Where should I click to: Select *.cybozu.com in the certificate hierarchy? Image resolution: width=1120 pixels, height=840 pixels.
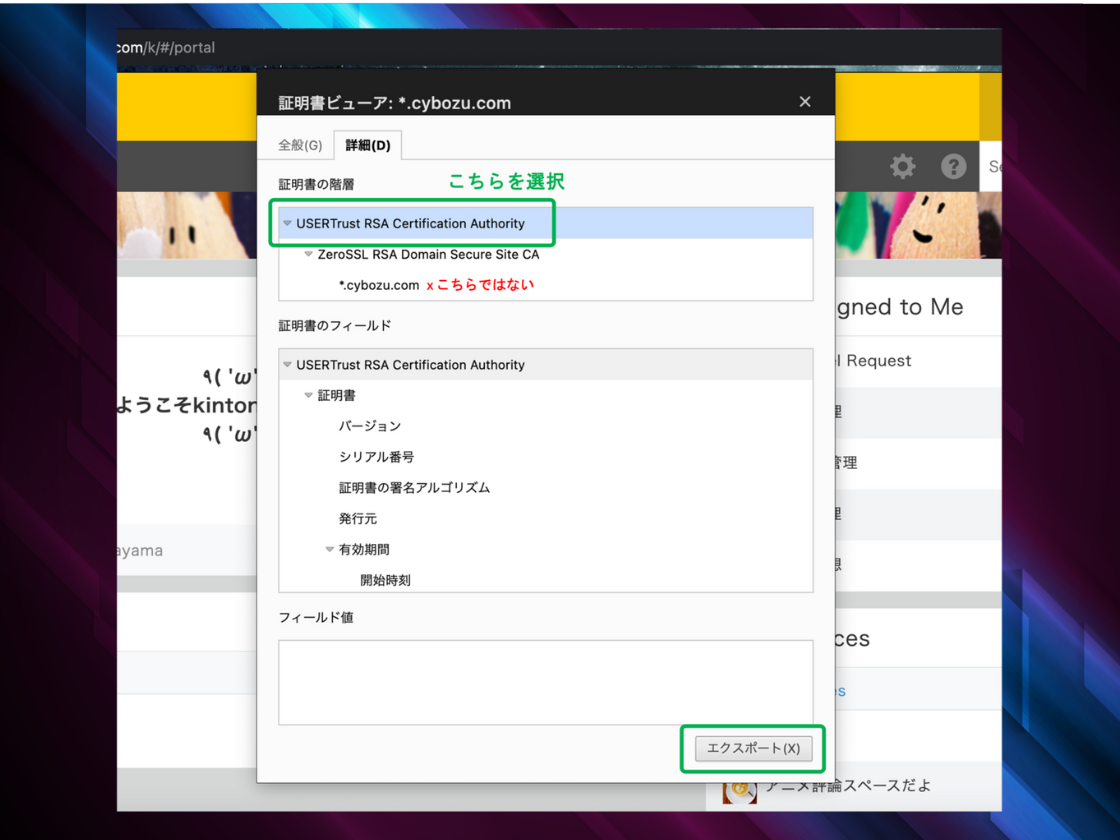[x=379, y=285]
